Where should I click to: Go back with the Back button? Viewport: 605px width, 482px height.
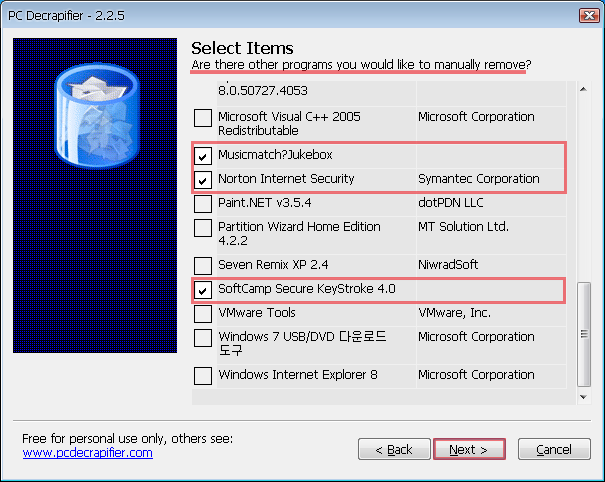394,449
